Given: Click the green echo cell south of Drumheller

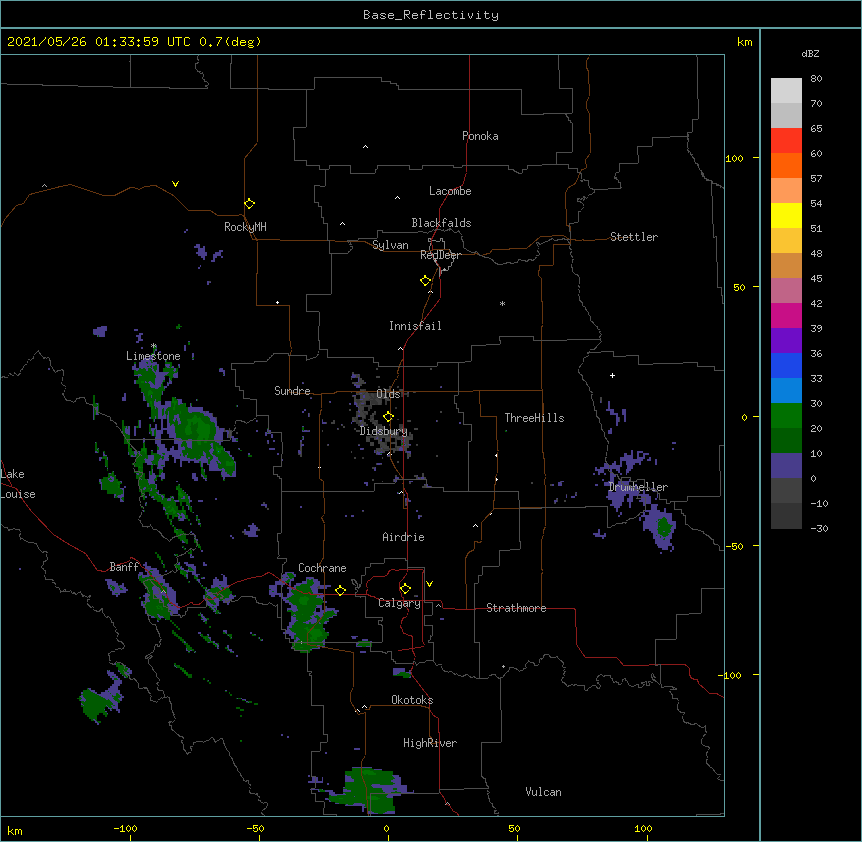Looking at the screenshot, I should [664, 527].
